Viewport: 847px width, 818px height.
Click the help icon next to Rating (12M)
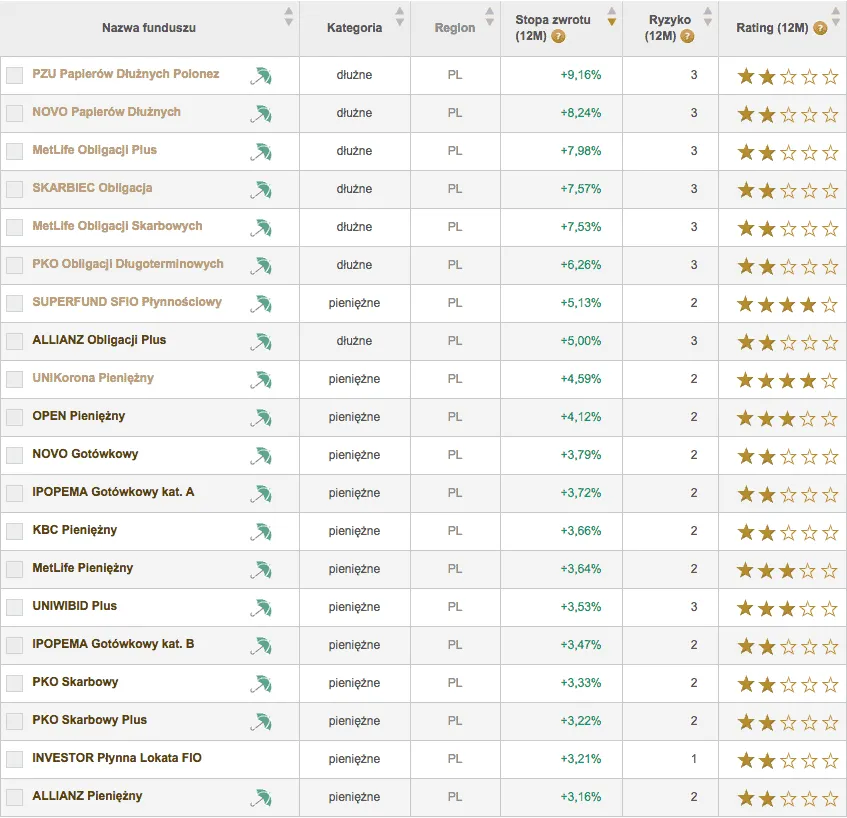click(x=820, y=28)
